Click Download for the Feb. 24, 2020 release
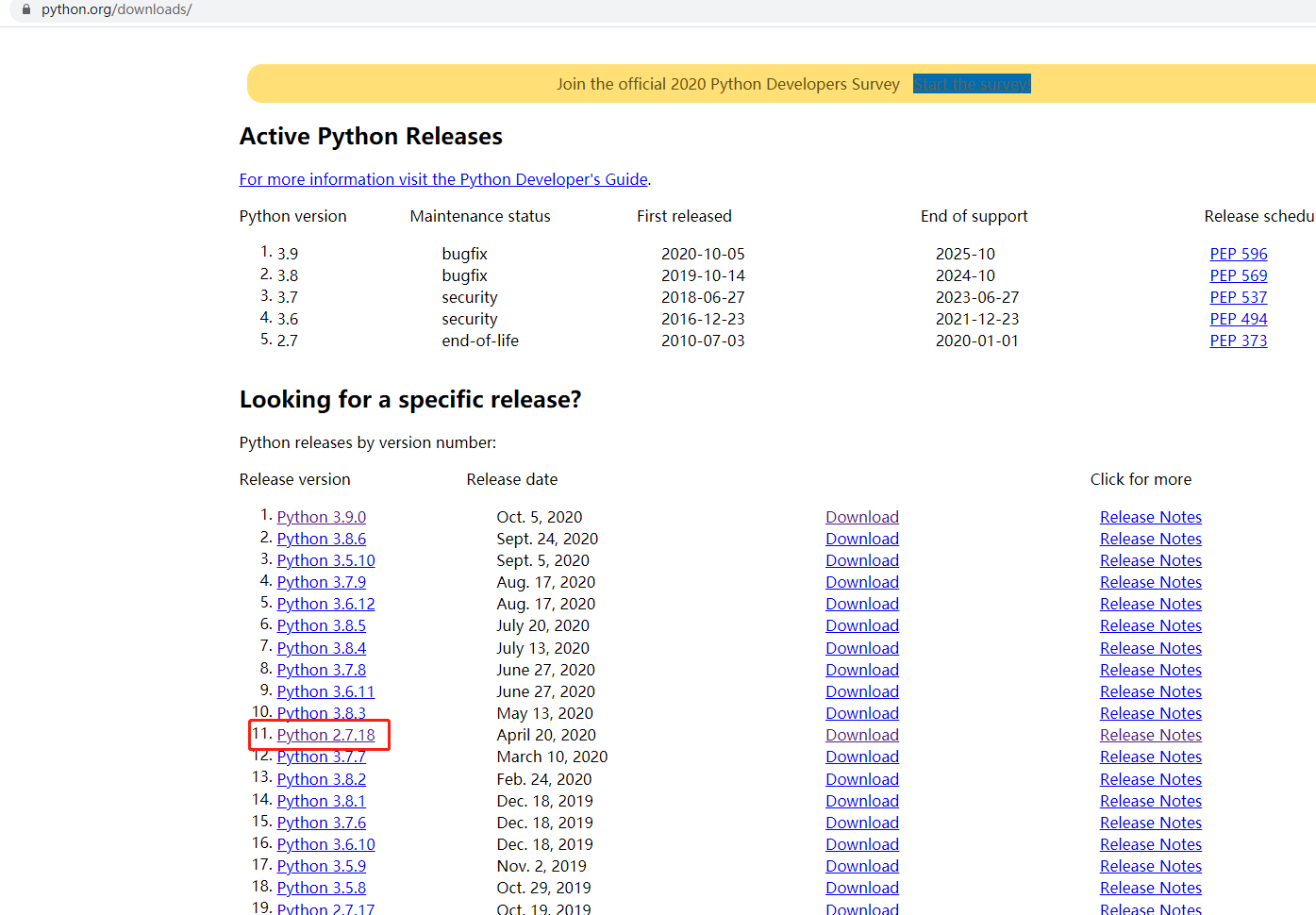 click(862, 779)
